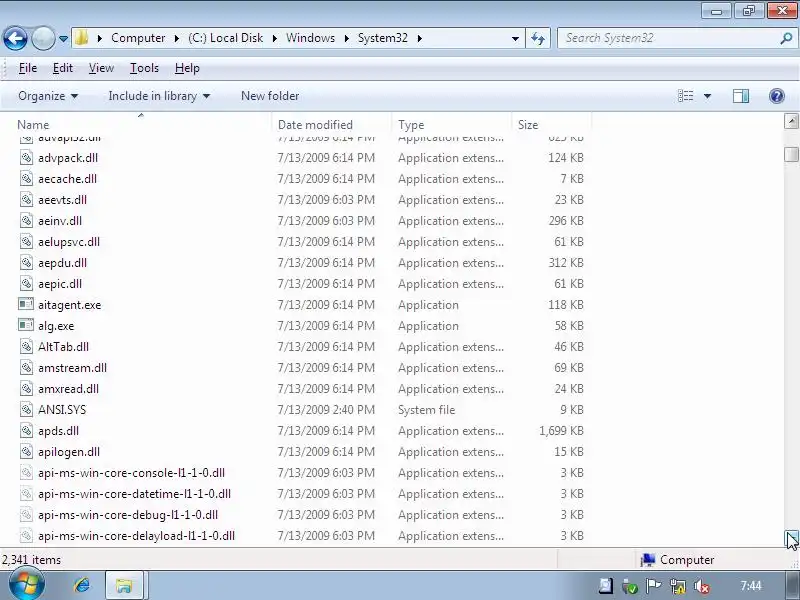Sort by Date modified column

pos(332,124)
